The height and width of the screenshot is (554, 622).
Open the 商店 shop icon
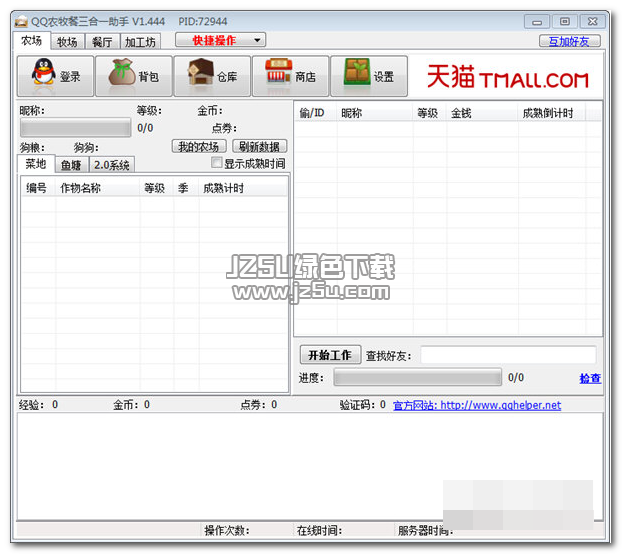tap(291, 76)
